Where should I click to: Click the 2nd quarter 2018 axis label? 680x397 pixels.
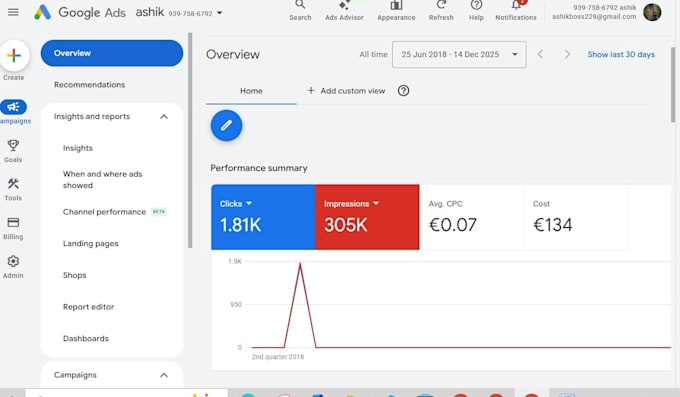click(278, 357)
